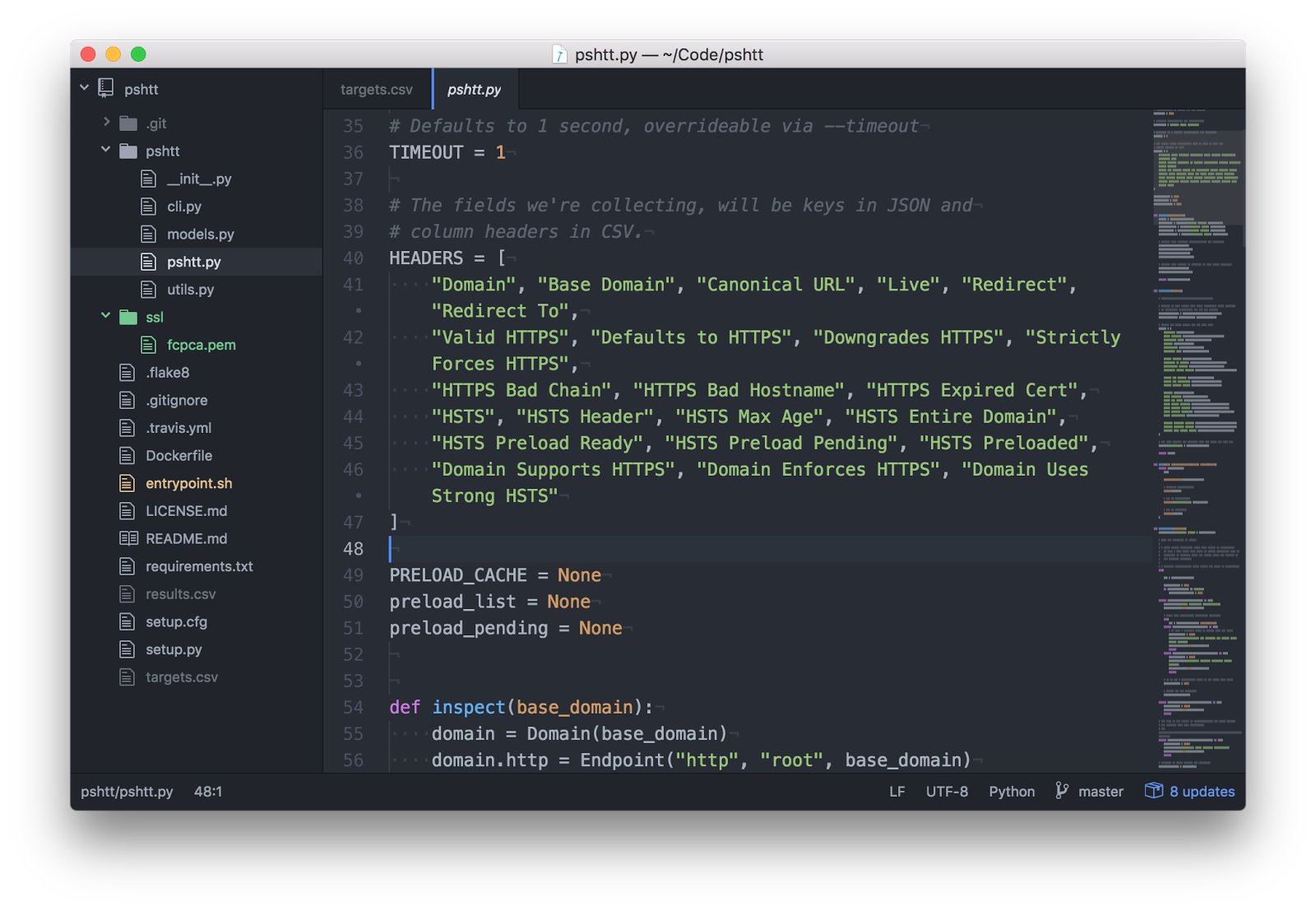This screenshot has width=1316, height=911.
Task: Click the fcpca.pem file icon
Action: (148, 345)
